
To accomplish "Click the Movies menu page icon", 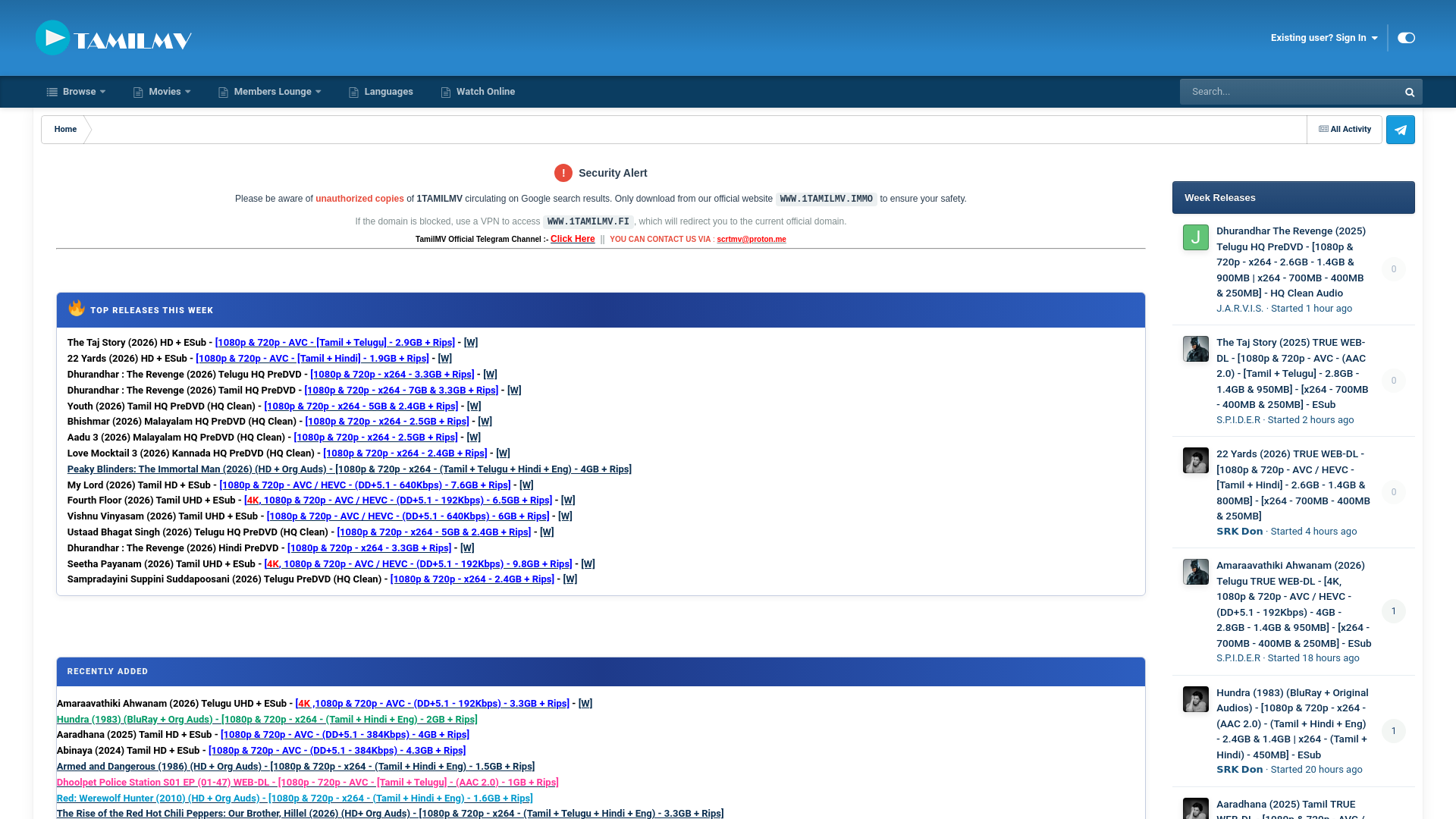I will [x=138, y=93].
